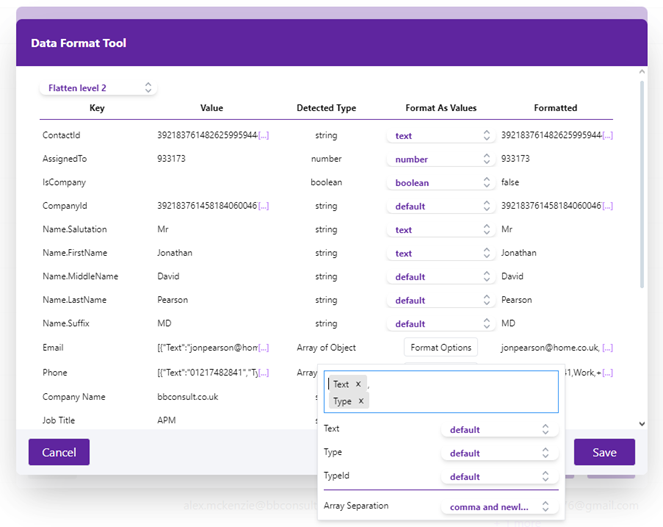Expand the formatted Email ellipsis
The height and width of the screenshot is (527, 663).
[607, 348]
